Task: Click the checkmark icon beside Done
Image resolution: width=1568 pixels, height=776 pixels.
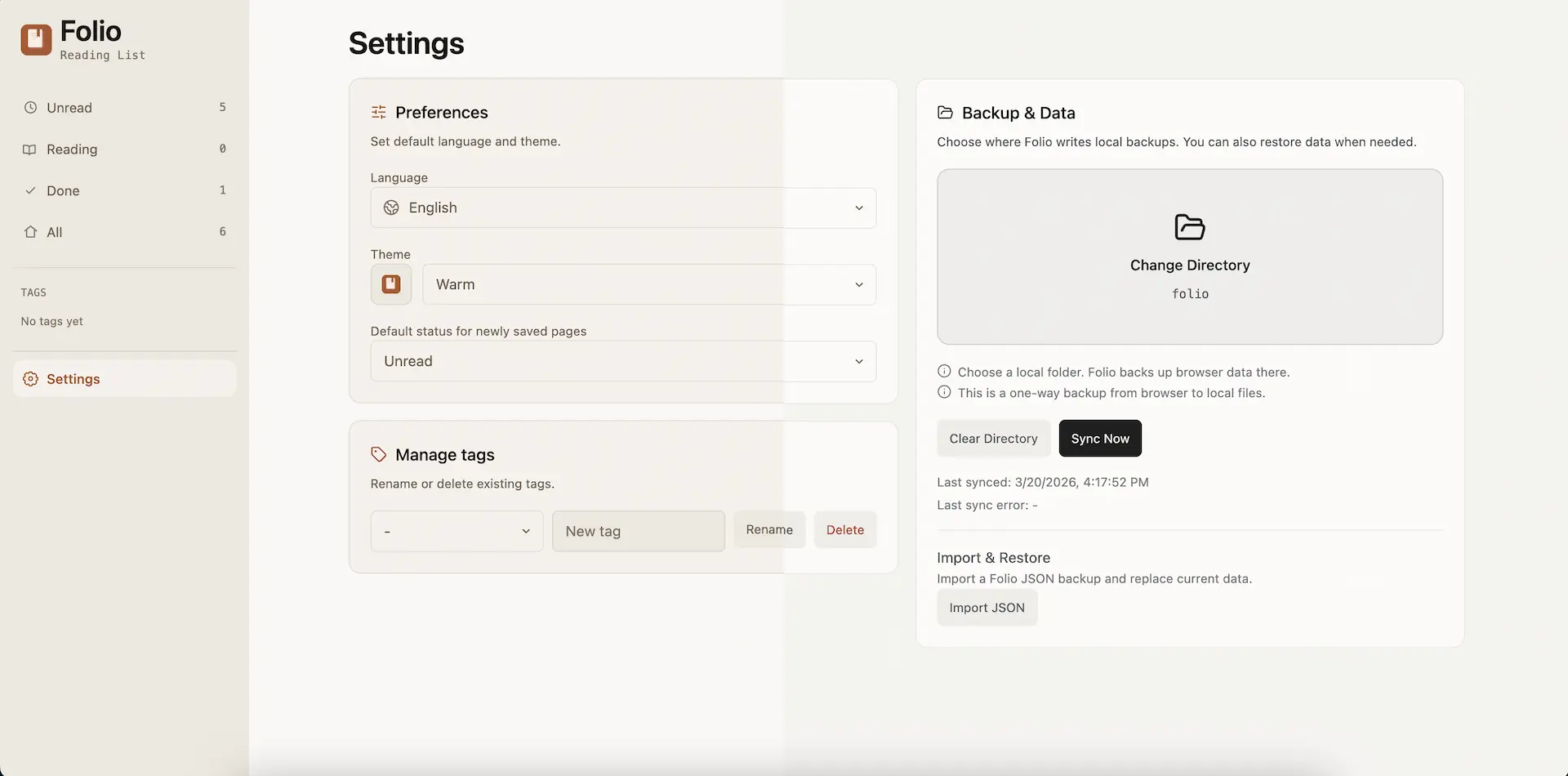Action: pos(30,190)
